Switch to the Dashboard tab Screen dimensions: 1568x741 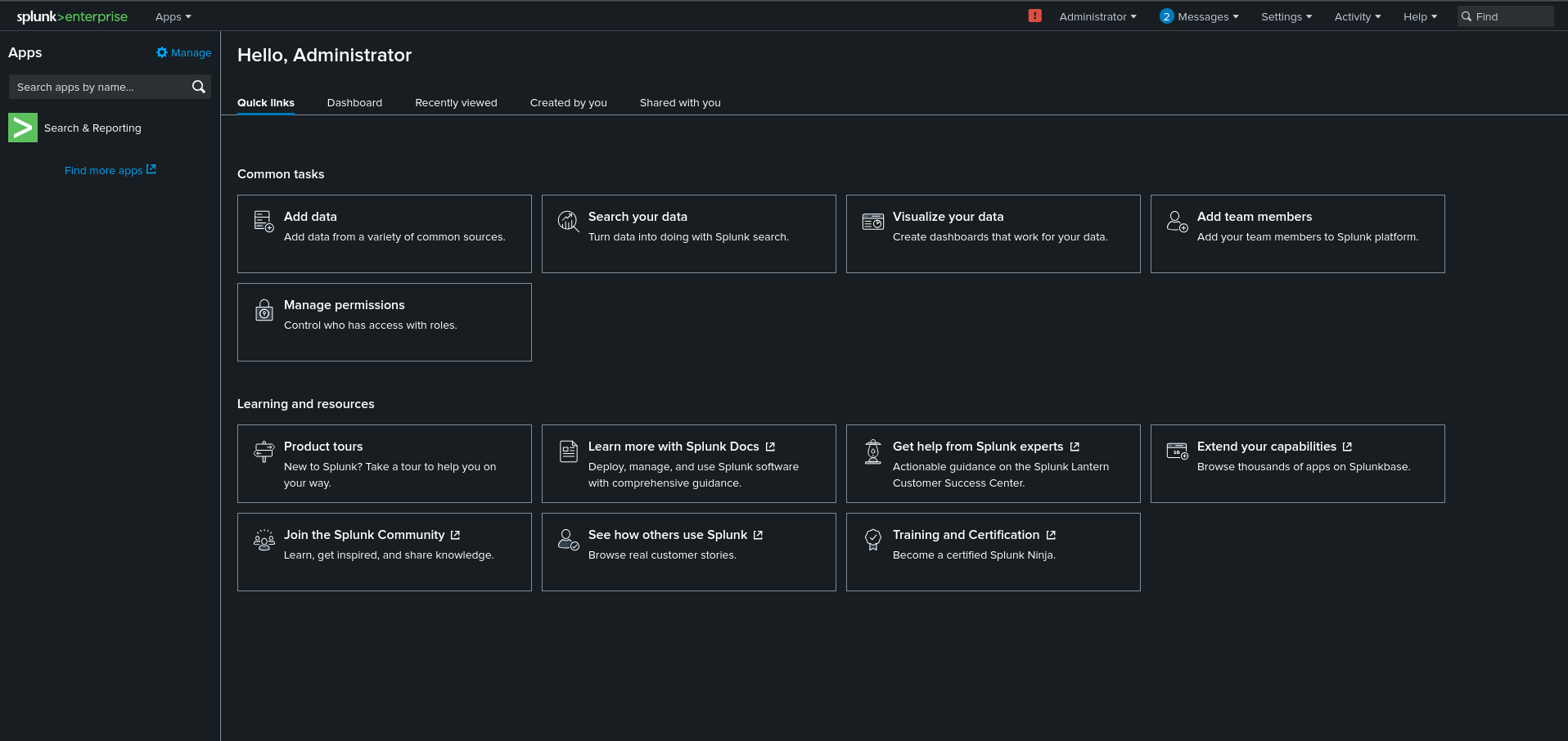(354, 102)
